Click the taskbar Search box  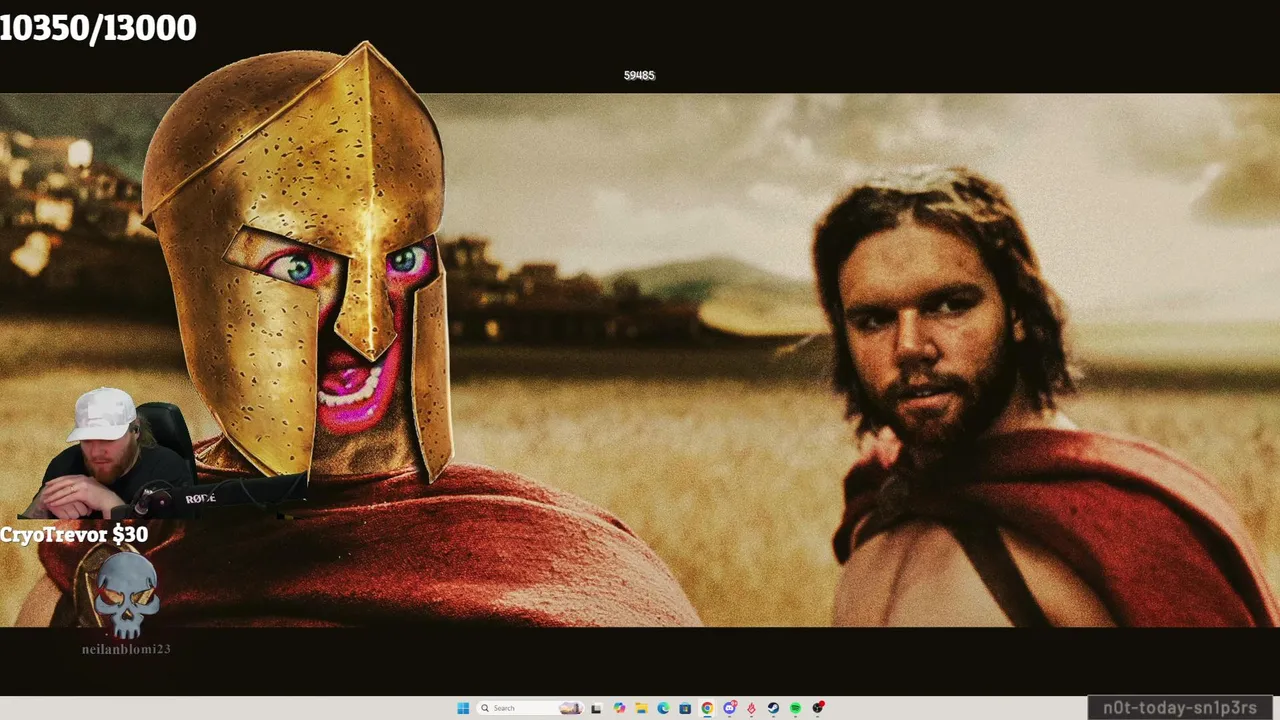point(531,708)
